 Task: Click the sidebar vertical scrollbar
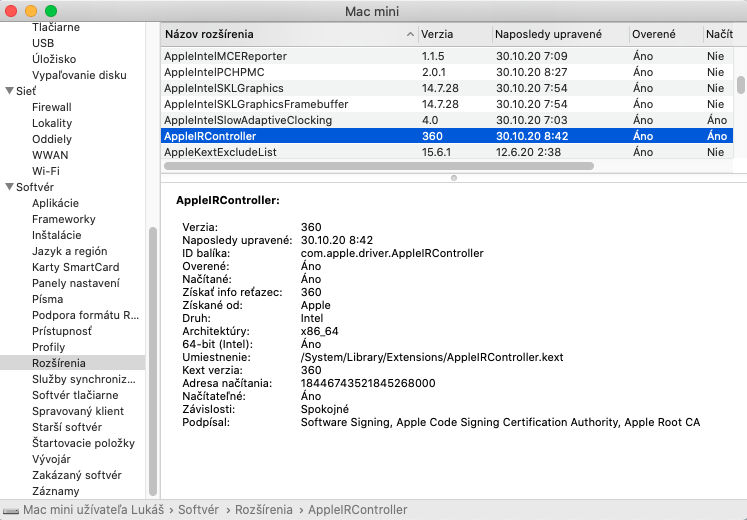click(x=153, y=362)
